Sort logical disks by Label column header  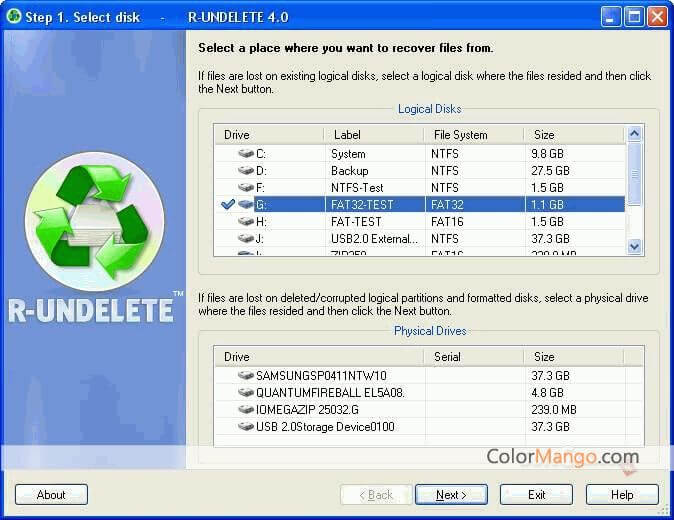click(x=373, y=135)
